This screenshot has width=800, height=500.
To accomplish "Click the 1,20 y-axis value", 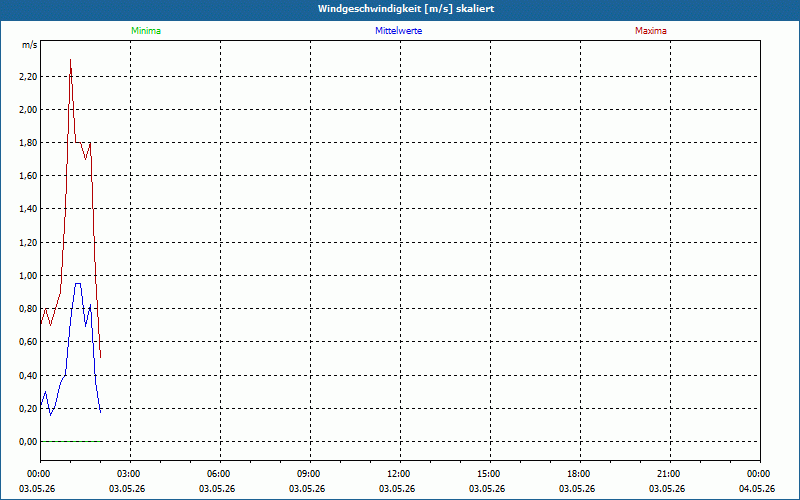I will tap(29, 243).
